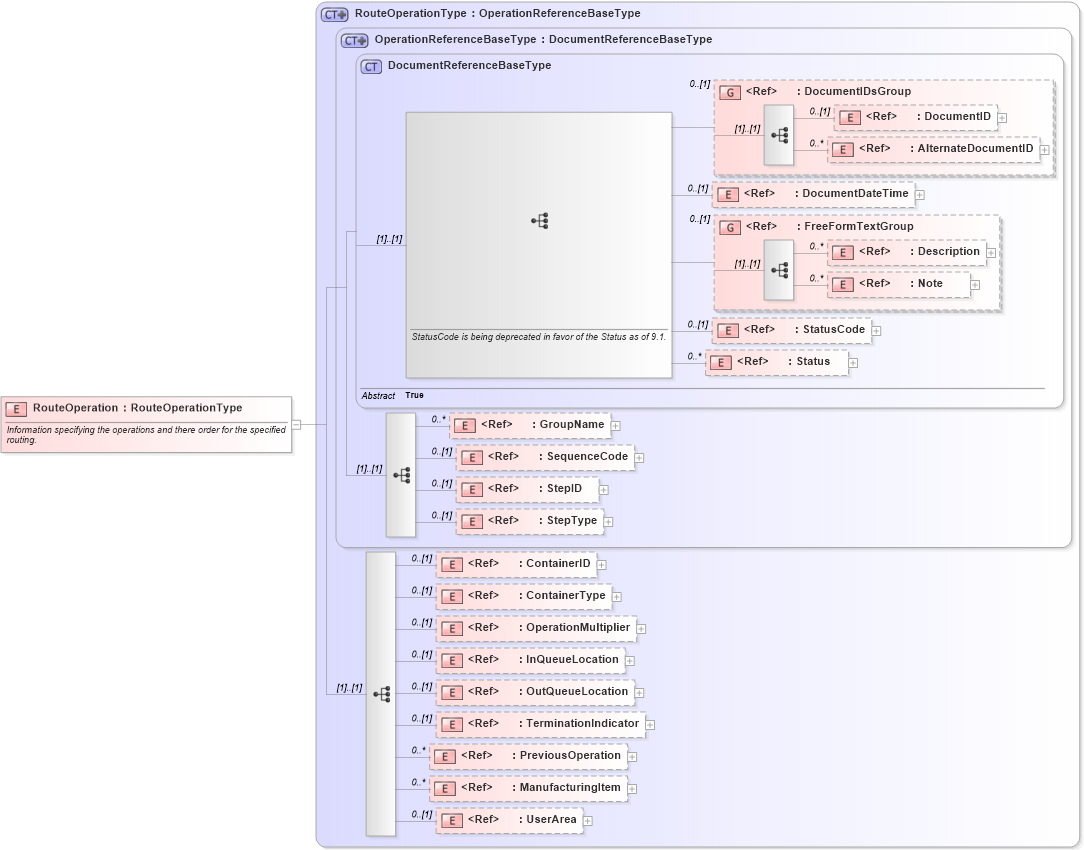Image resolution: width=1084 pixels, height=850 pixels.
Task: Click the G group icon for DocumentIDsGroup
Action: click(x=729, y=91)
